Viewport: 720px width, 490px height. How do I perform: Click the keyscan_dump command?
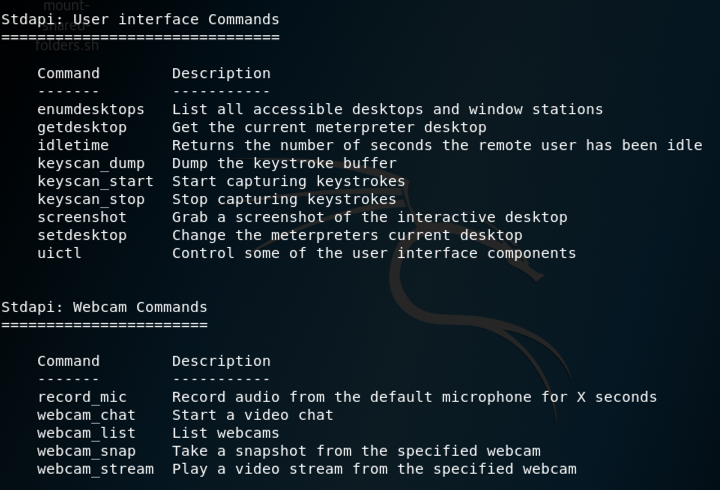pyautogui.click(x=91, y=163)
